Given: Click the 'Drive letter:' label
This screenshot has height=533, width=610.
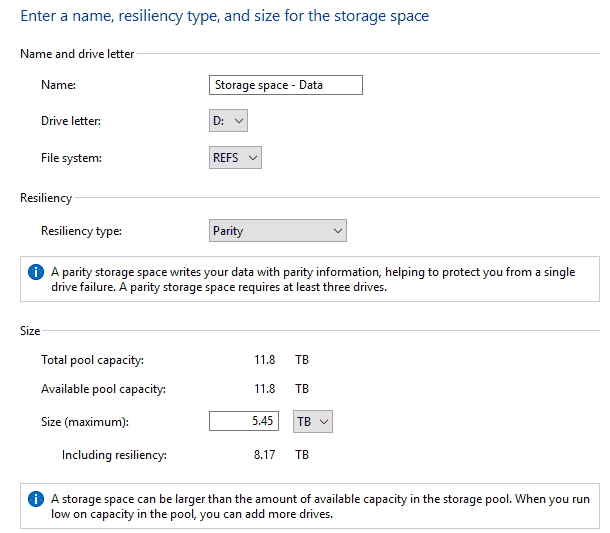Looking at the screenshot, I should coord(71,121).
